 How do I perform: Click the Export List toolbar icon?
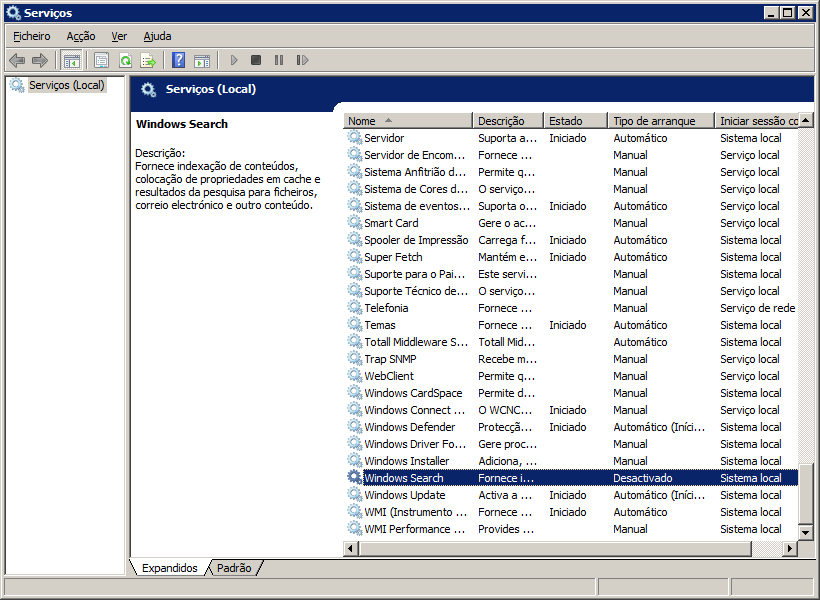click(149, 60)
